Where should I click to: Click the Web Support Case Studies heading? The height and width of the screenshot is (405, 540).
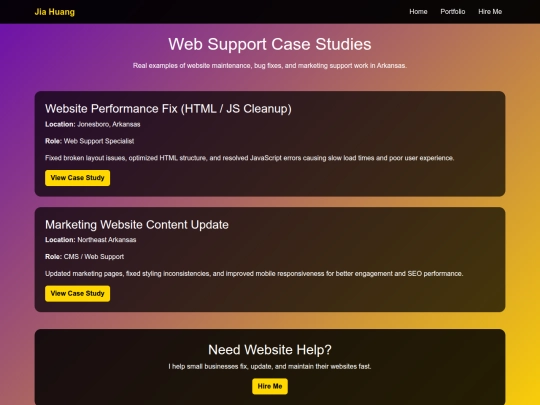(270, 44)
